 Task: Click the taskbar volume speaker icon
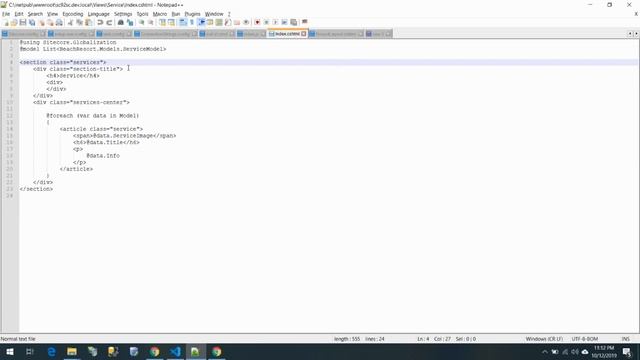(x=575, y=352)
